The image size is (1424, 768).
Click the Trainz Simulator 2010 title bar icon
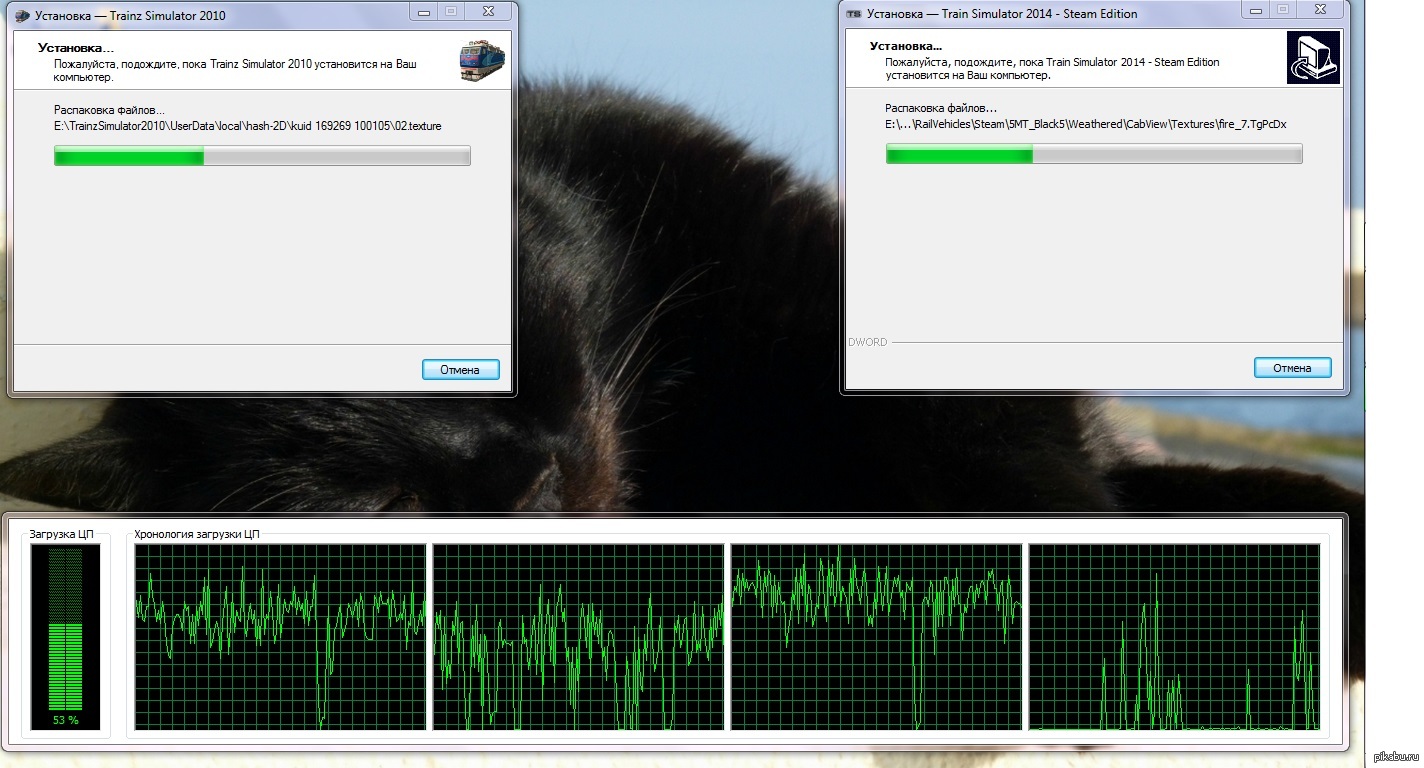pos(22,15)
